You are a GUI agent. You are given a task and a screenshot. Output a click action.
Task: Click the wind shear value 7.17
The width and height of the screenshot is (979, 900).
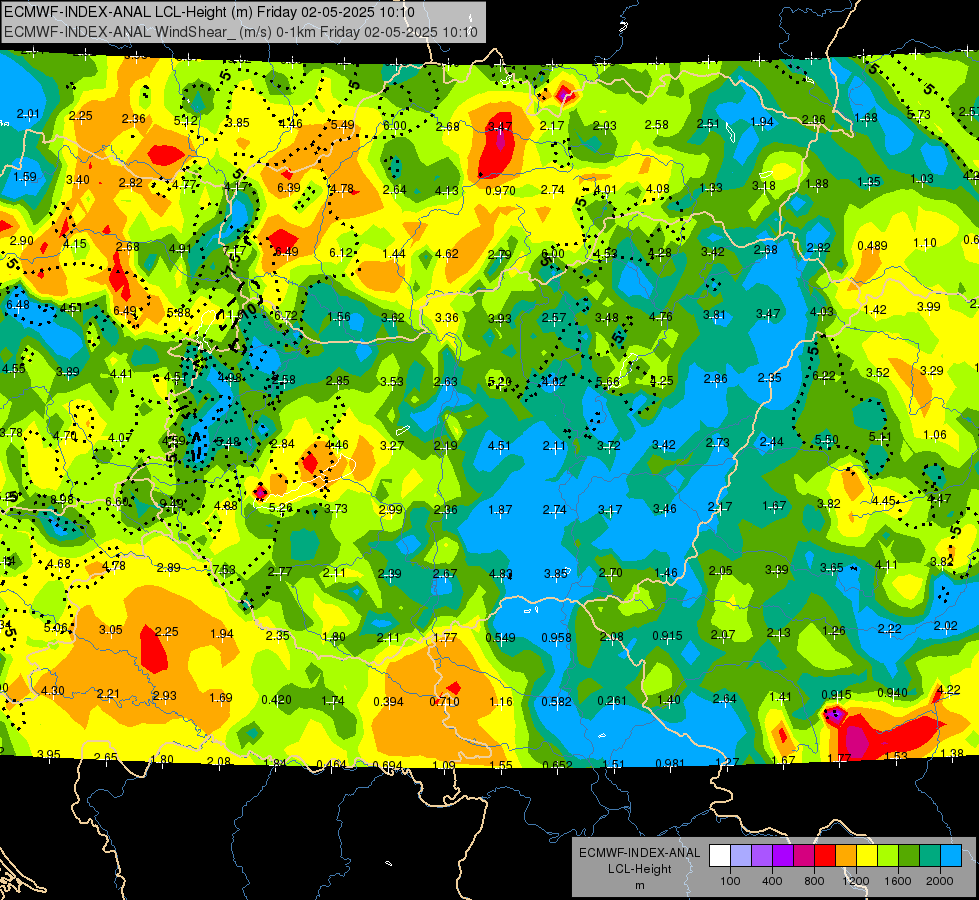[x=235, y=250]
